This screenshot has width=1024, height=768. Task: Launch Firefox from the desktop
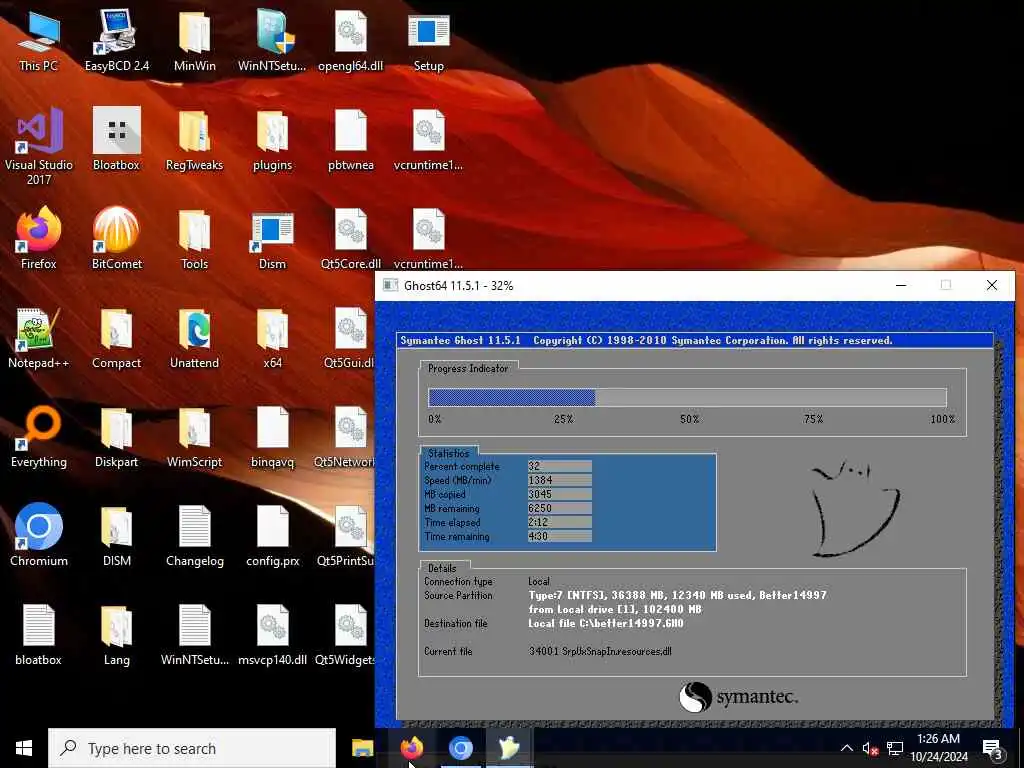pos(39,238)
